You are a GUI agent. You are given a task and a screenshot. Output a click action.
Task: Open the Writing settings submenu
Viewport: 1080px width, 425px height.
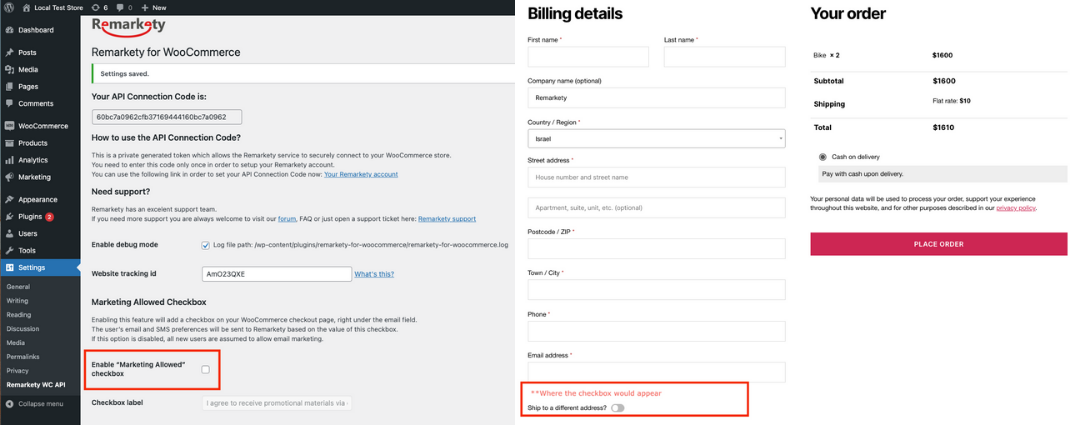[x=17, y=301]
